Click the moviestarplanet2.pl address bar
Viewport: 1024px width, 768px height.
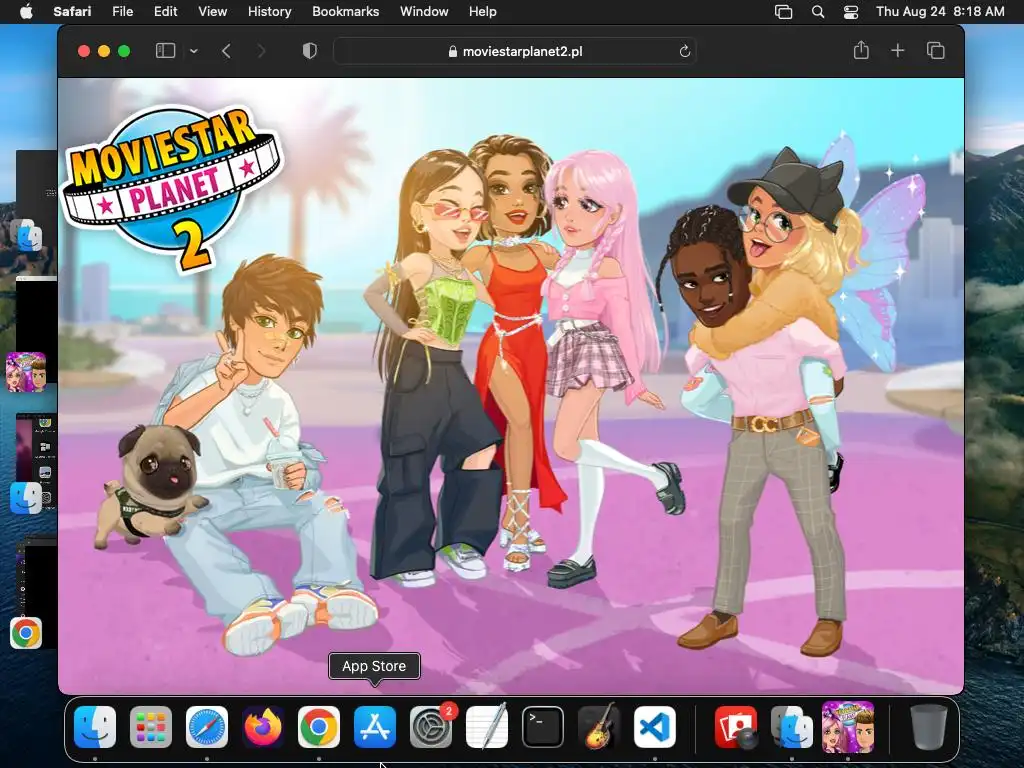coord(515,51)
